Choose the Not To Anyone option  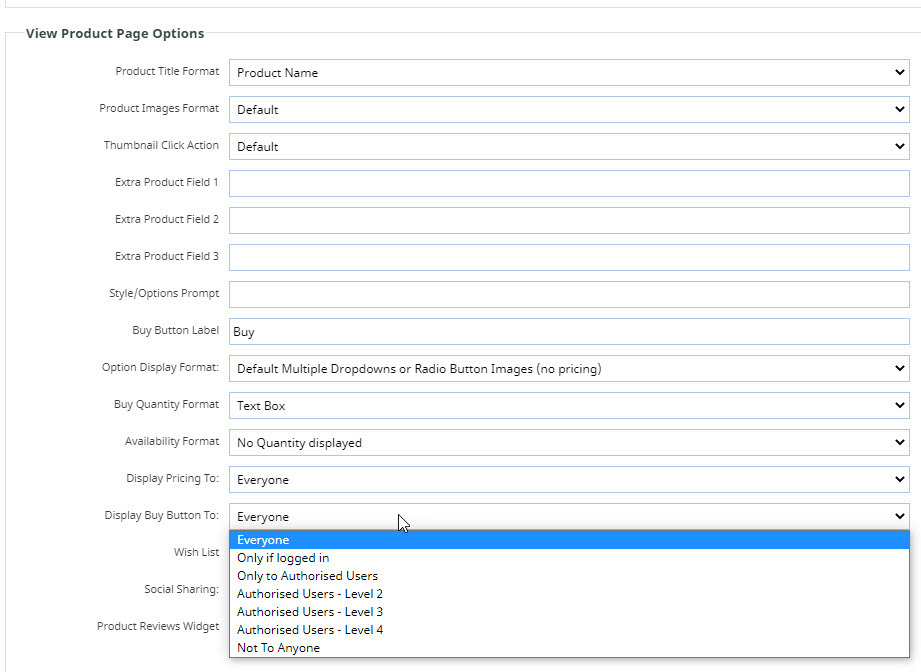point(569,648)
